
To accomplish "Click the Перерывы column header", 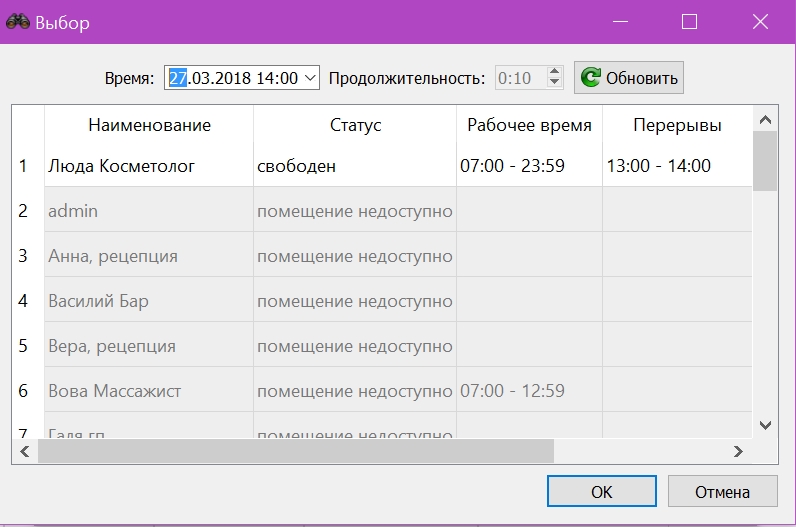I will click(677, 125).
